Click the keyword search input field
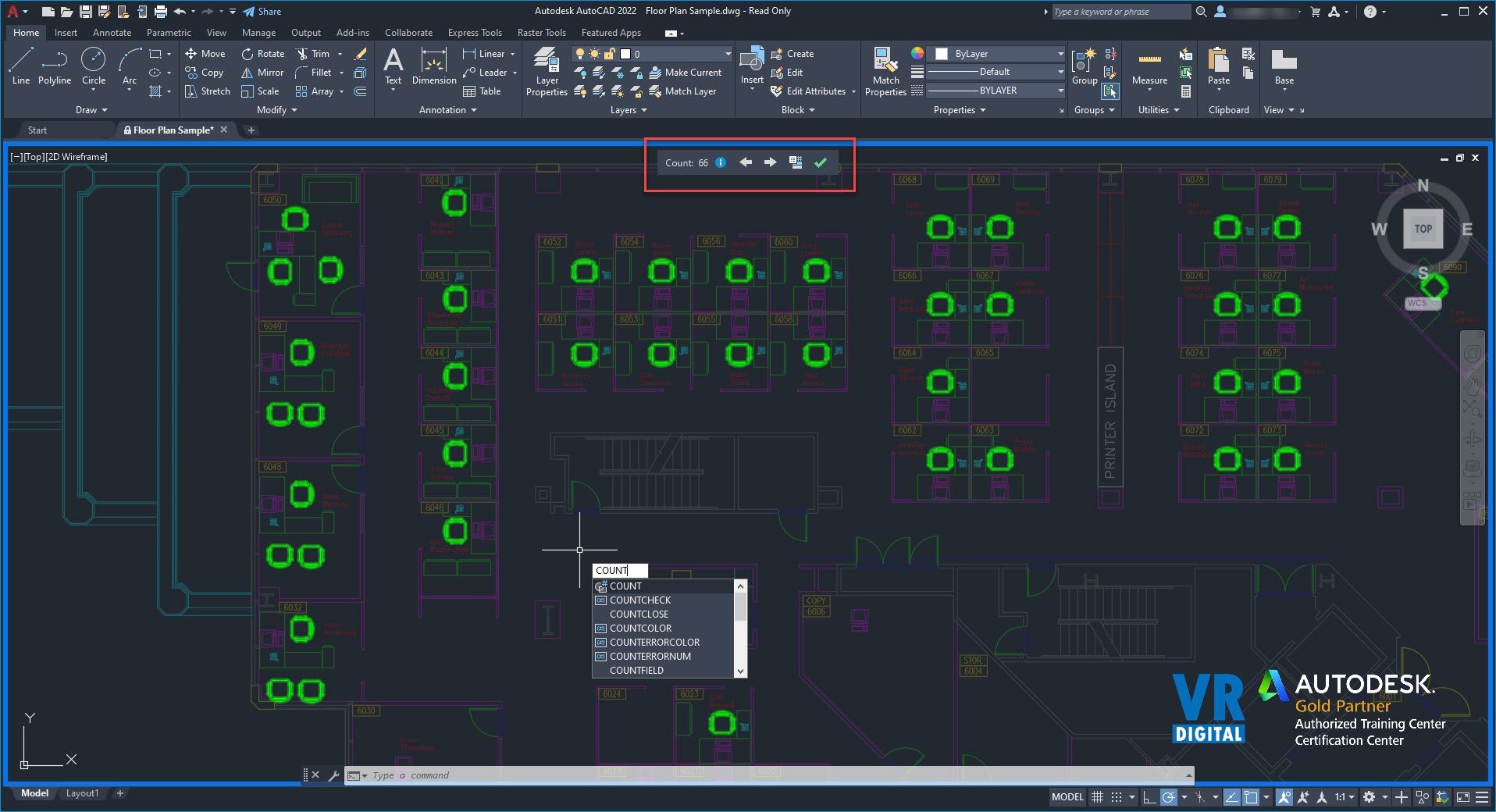The width and height of the screenshot is (1496, 812). (x=1120, y=12)
